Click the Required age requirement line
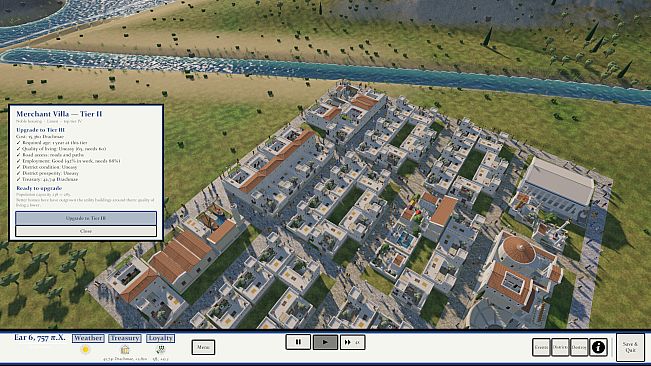The width and height of the screenshot is (651, 366). click(x=52, y=142)
